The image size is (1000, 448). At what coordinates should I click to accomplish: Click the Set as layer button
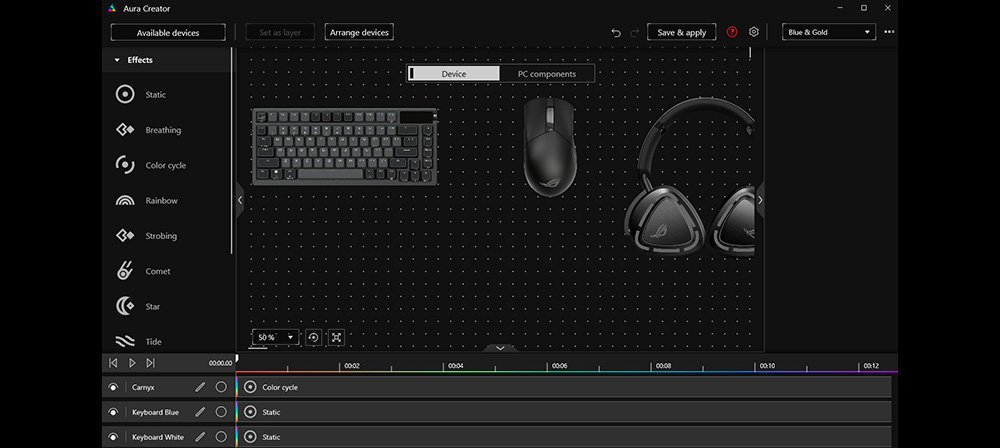point(279,32)
